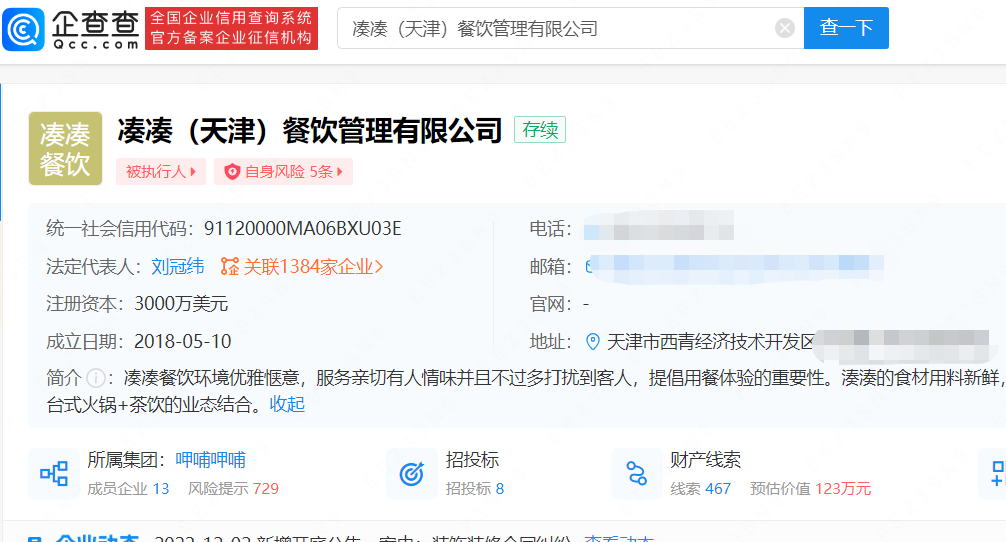Open the 被执行人 risk tag

point(161,171)
